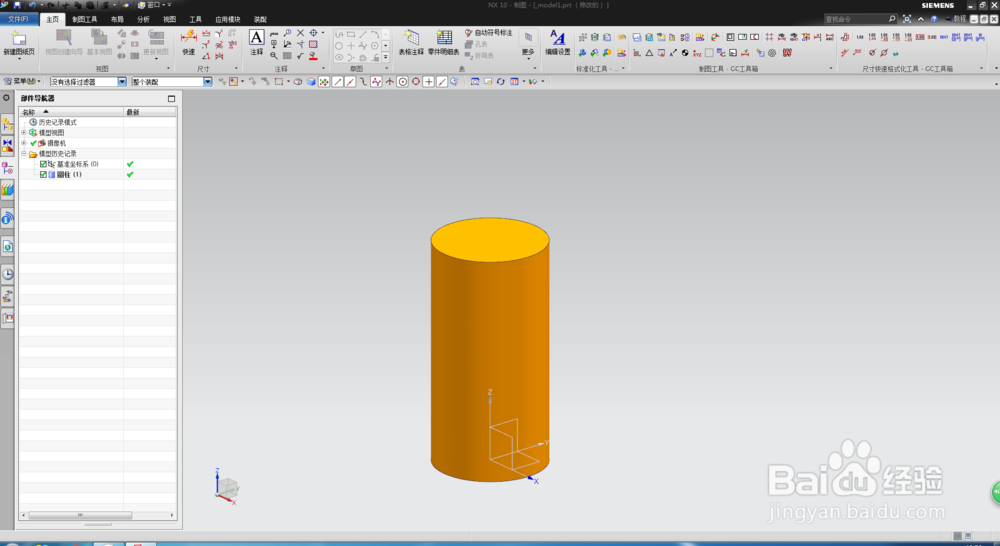The width and height of the screenshot is (1000, 546).
Task: Open Assembly Navigator tab in resource bar
Action: 7,124
